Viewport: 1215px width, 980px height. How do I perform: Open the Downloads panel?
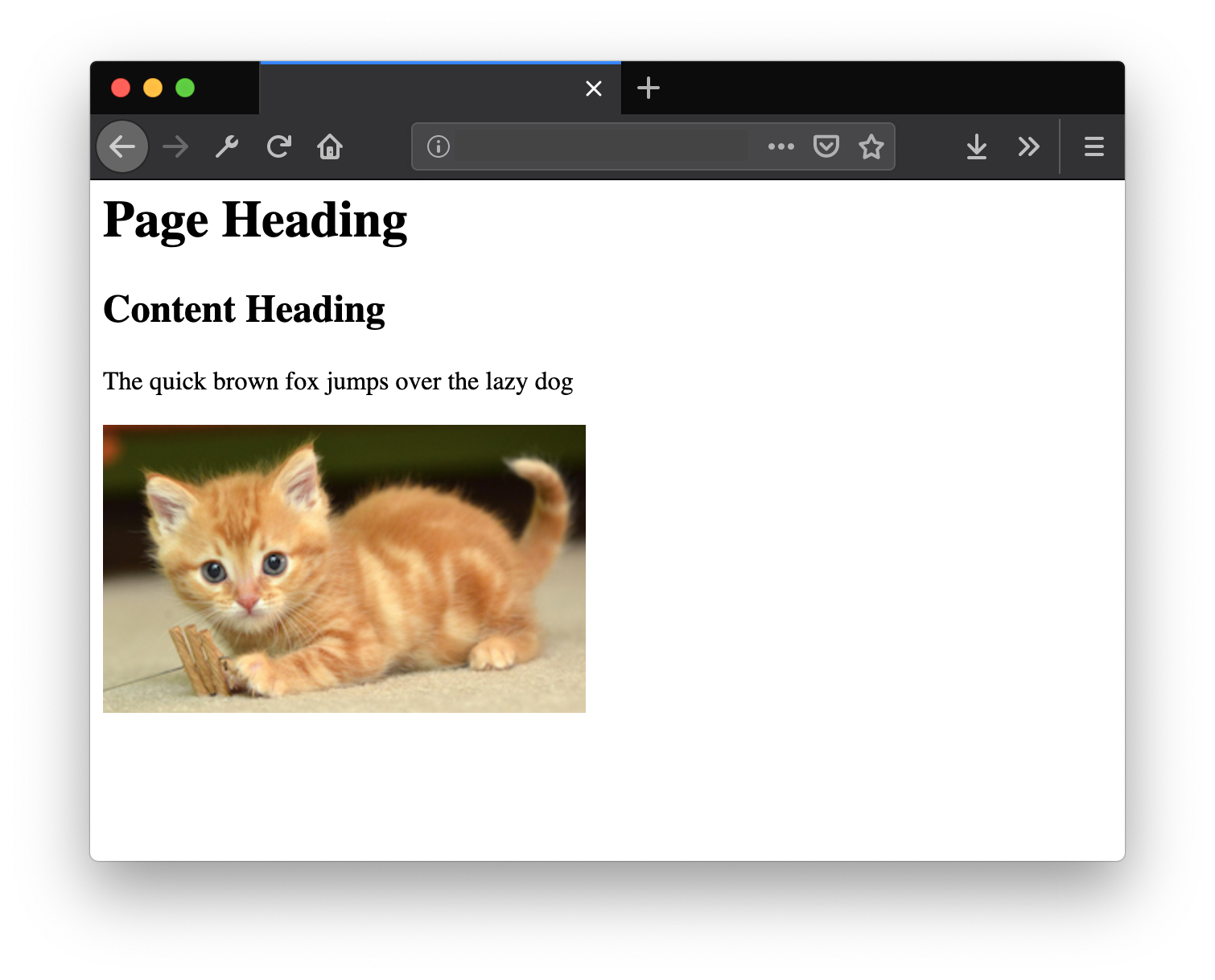pos(976,146)
